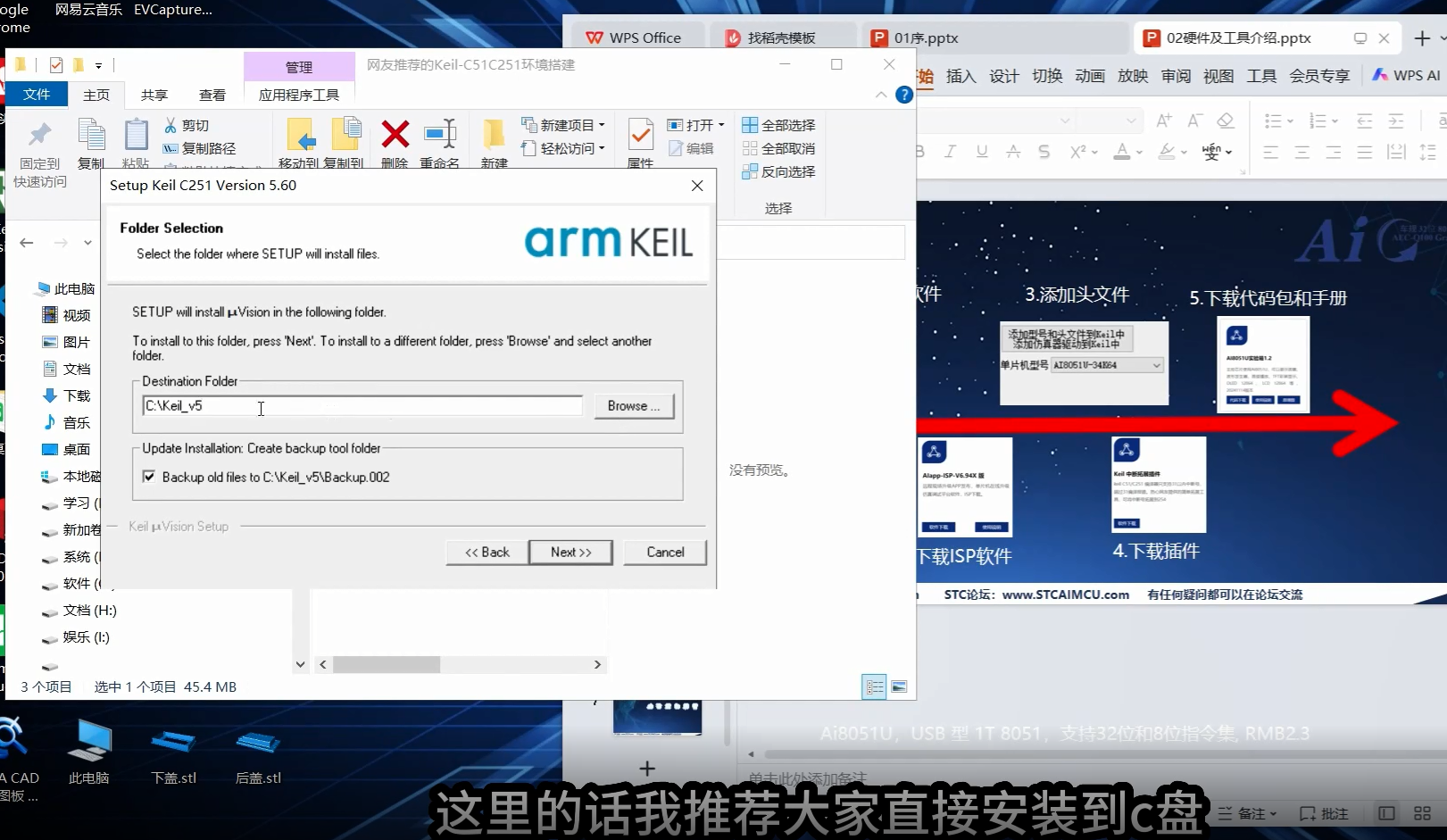Select 下载 in navigation tree
Viewport: 1447px width, 840px height.
tap(67, 395)
